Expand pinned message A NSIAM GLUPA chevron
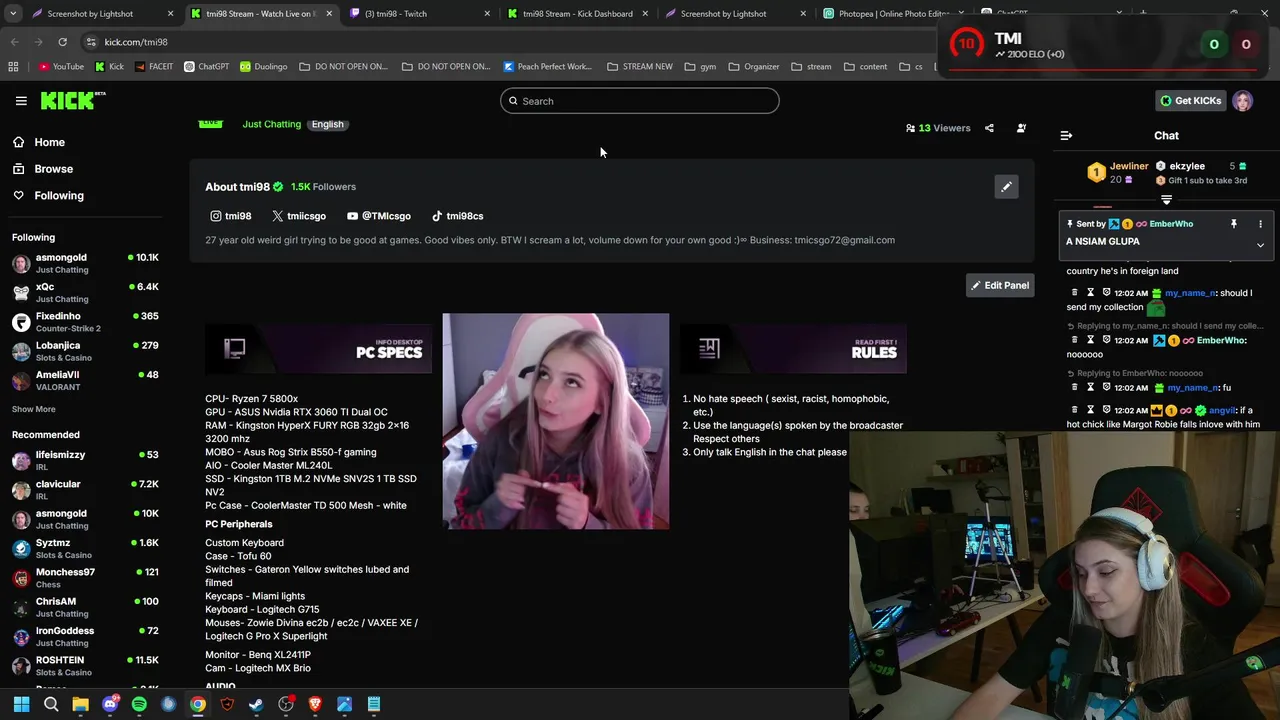Viewport: 1280px width, 720px height. point(1260,245)
